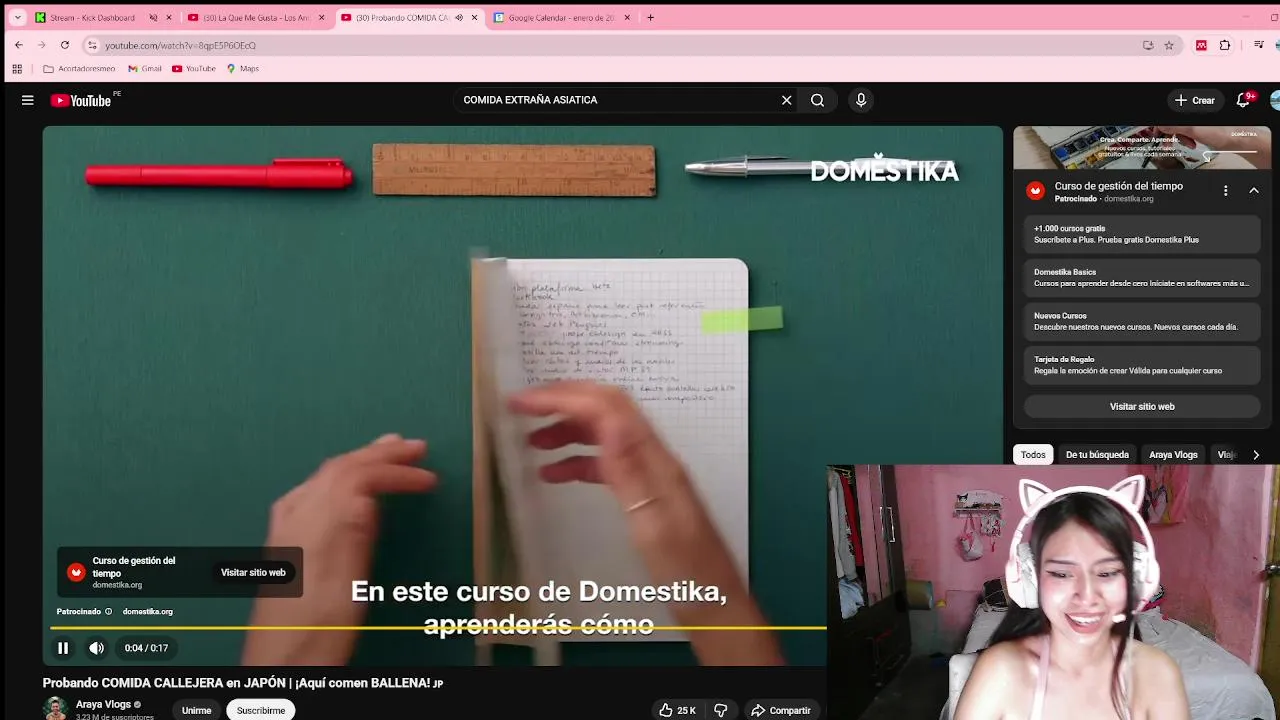Open the '+1.000 cursos gratis' ad link
This screenshot has height=720, width=1280.
tap(1142, 234)
